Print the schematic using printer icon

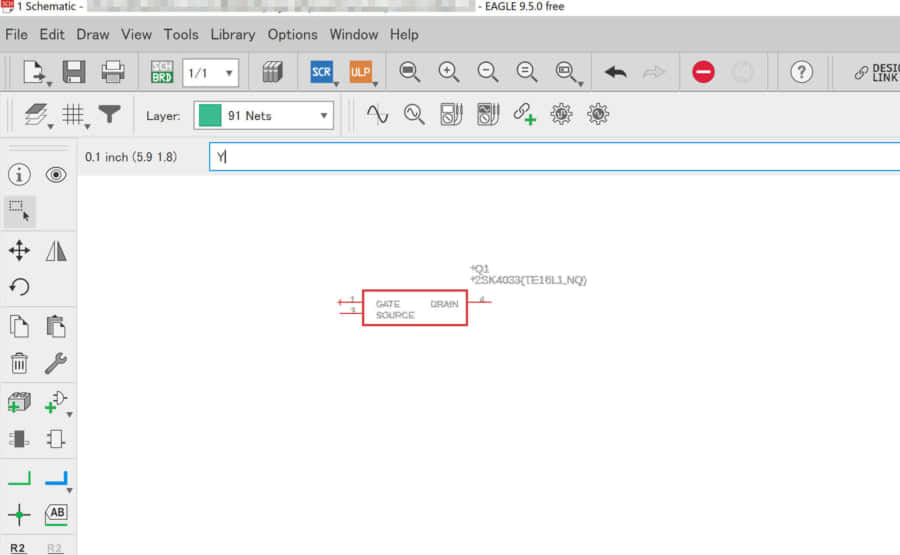point(113,72)
